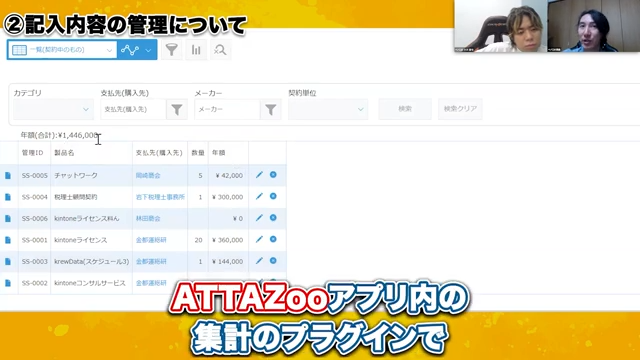Edit the SS-0006 row with pencil icon
The width and height of the screenshot is (640, 360).
259,218
